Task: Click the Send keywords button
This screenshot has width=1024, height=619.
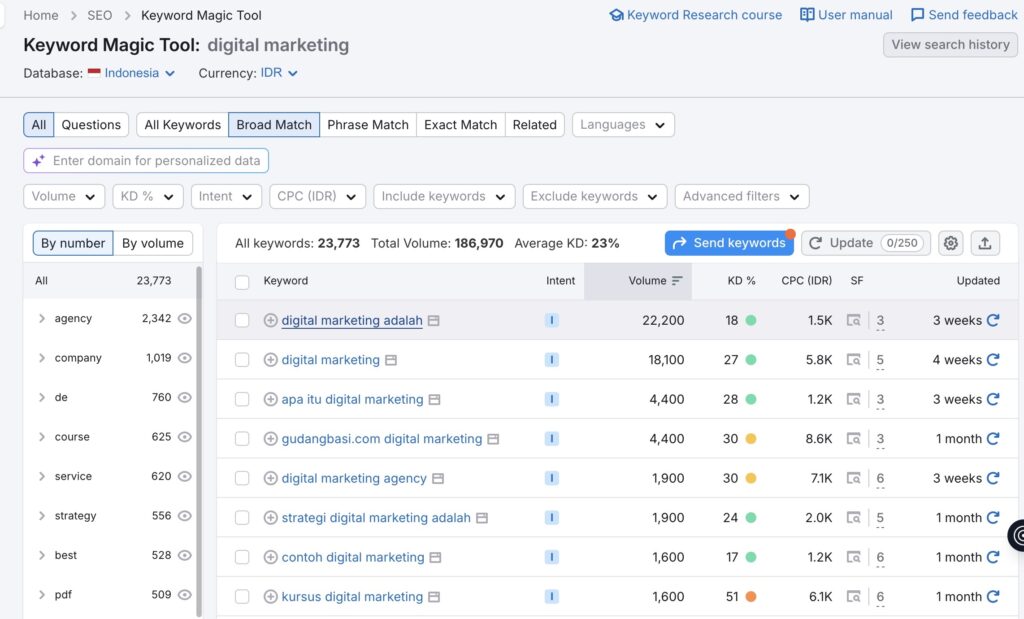Action: click(x=729, y=243)
